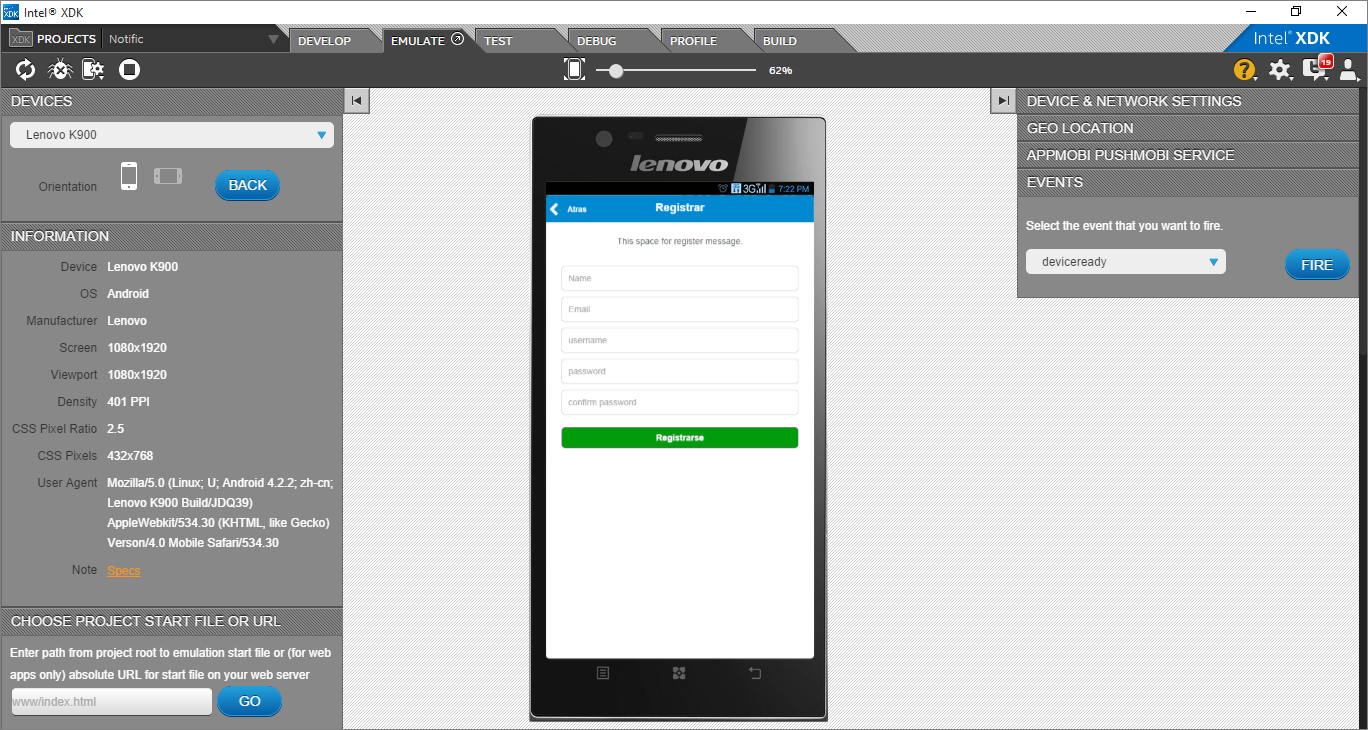Select landscape orientation
This screenshot has width=1368, height=730.
tap(168, 176)
